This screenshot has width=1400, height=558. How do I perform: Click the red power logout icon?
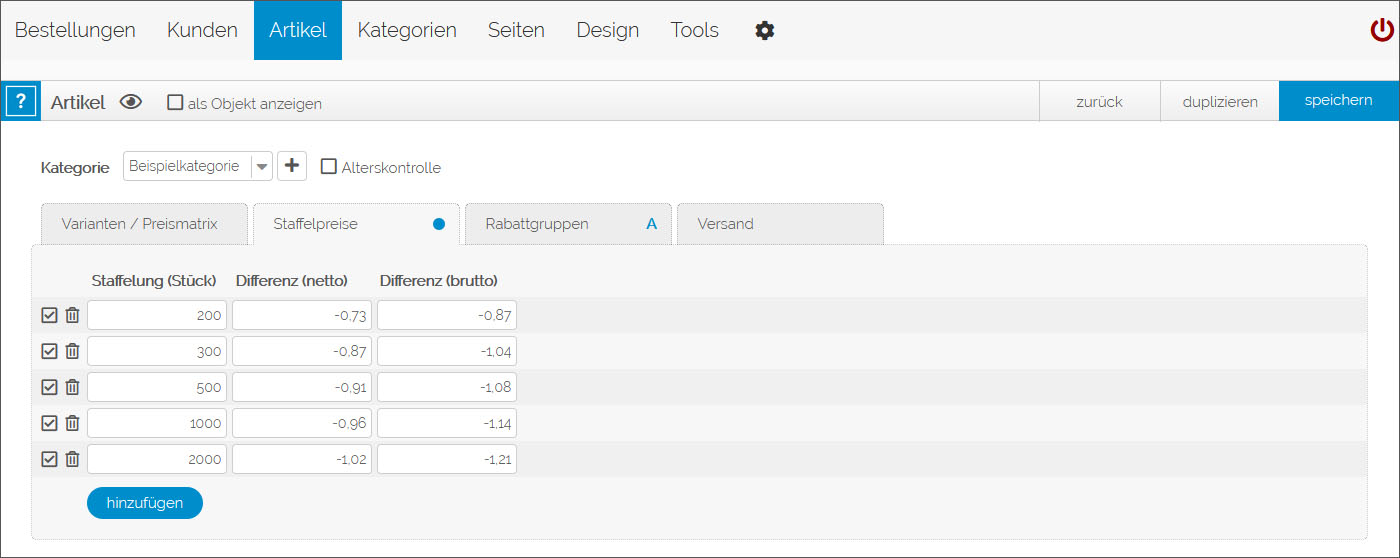(x=1381, y=31)
